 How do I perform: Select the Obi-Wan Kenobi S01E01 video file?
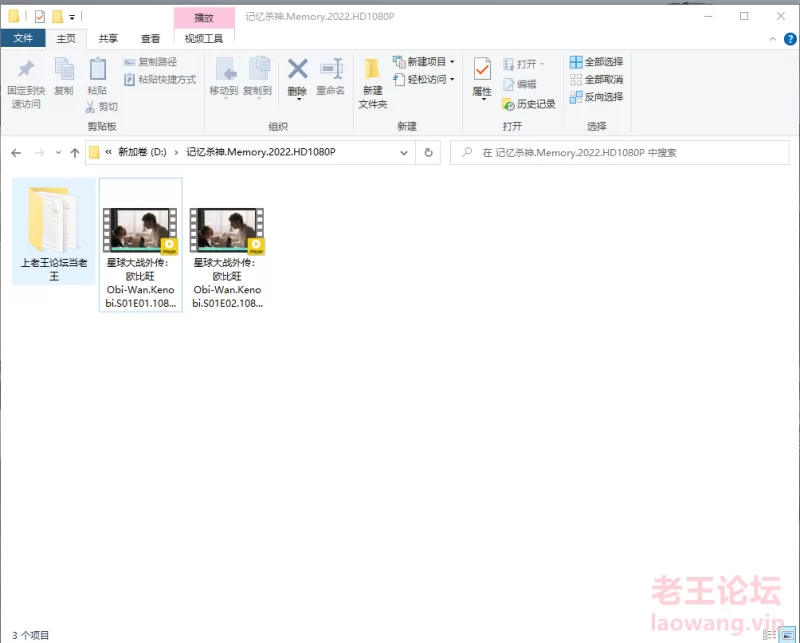[x=141, y=245]
